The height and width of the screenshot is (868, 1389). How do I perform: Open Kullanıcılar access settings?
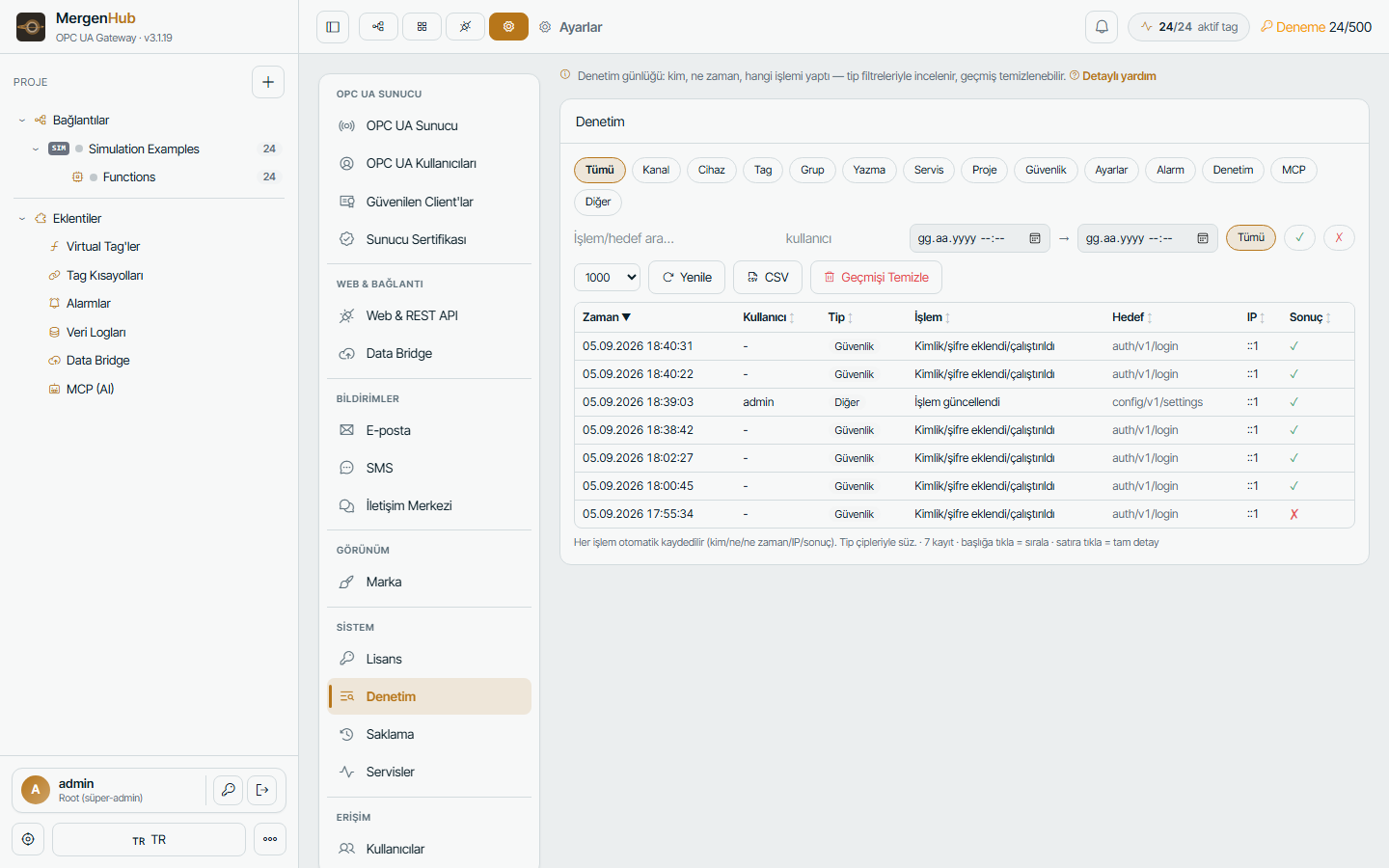pos(429,849)
